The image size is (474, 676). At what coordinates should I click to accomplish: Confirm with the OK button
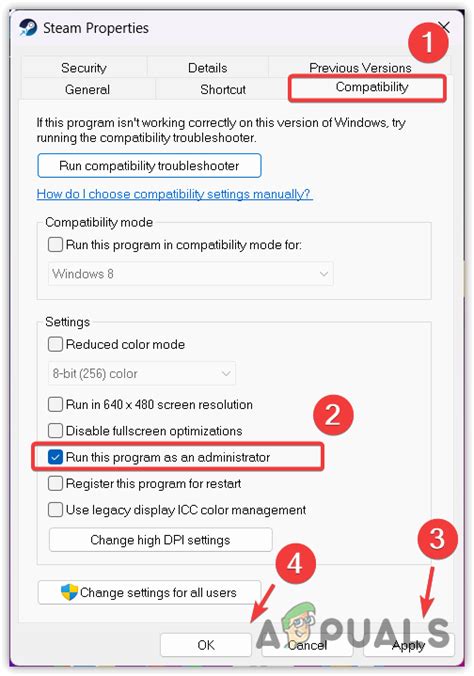[206, 645]
